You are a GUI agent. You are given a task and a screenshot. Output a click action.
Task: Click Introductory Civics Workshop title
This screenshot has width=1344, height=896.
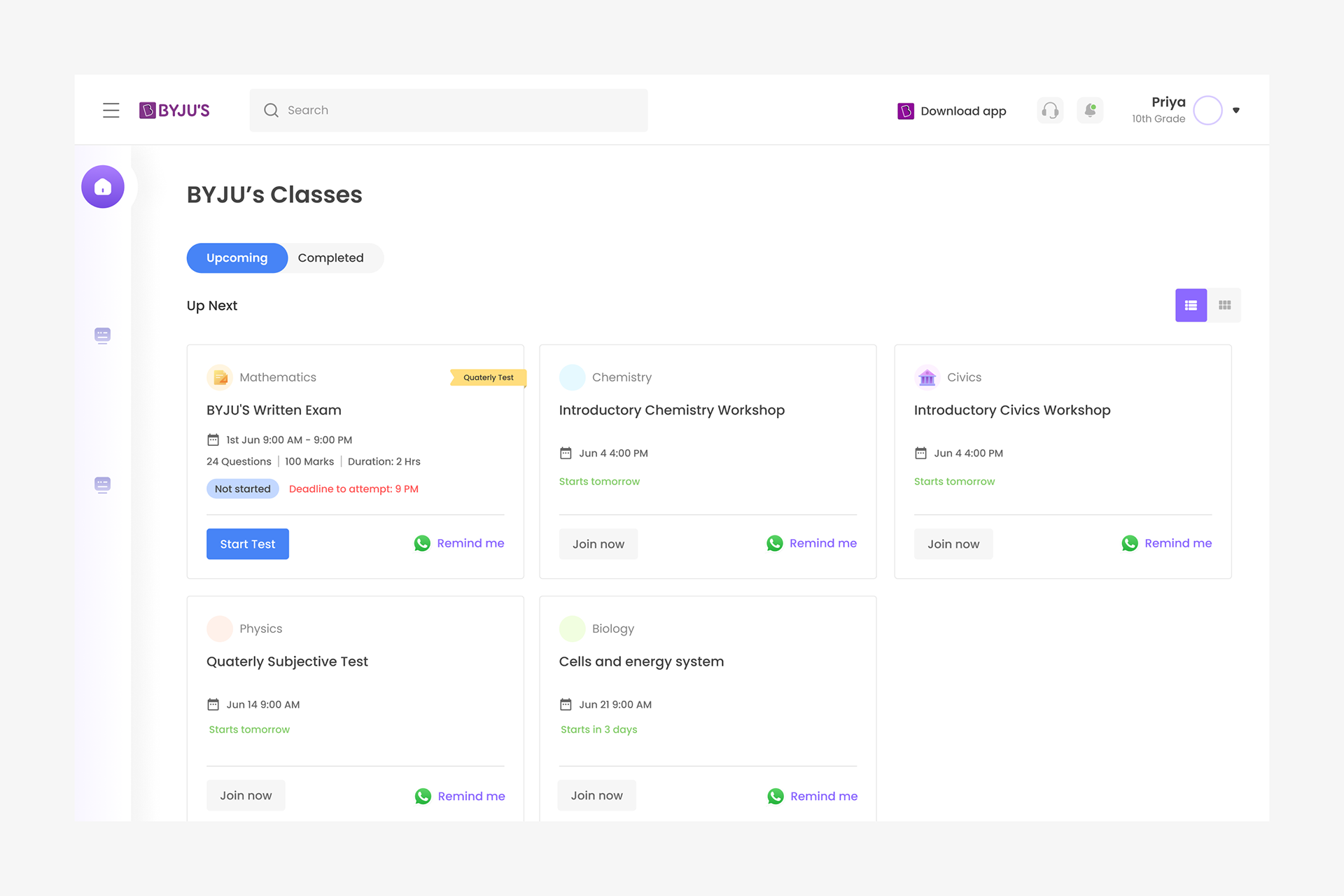(x=1012, y=410)
